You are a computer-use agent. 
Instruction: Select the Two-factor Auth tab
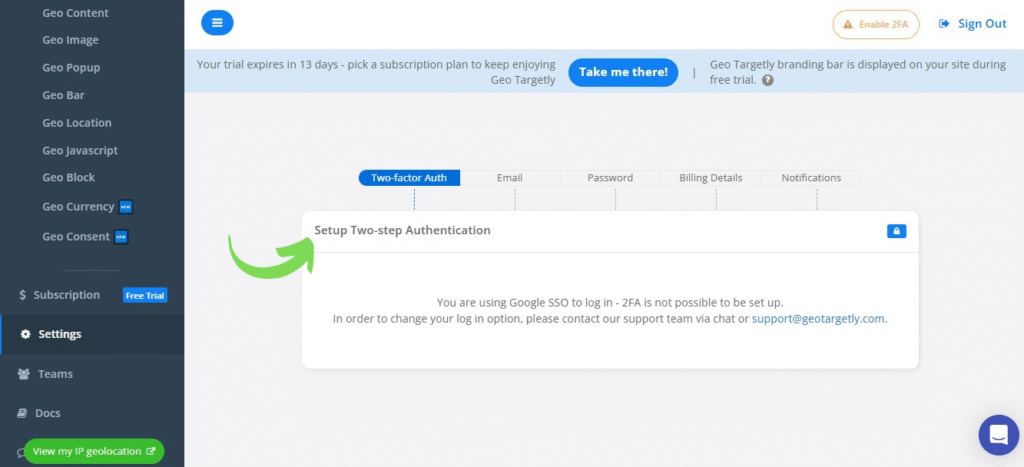pos(409,178)
